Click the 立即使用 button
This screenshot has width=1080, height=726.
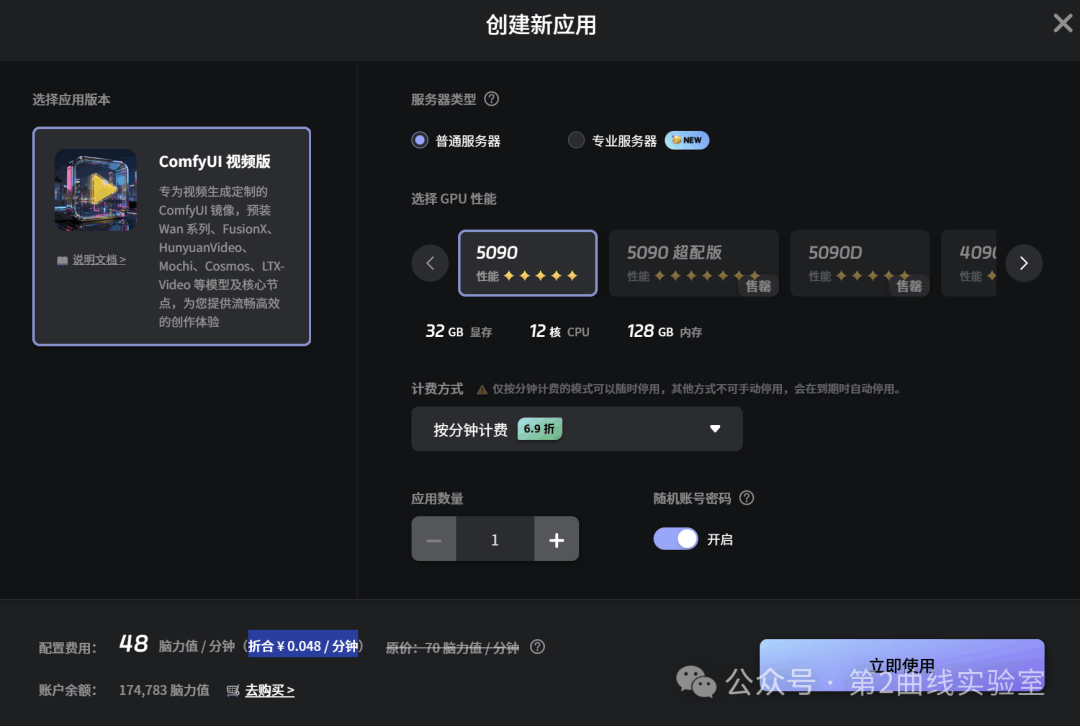click(902, 665)
